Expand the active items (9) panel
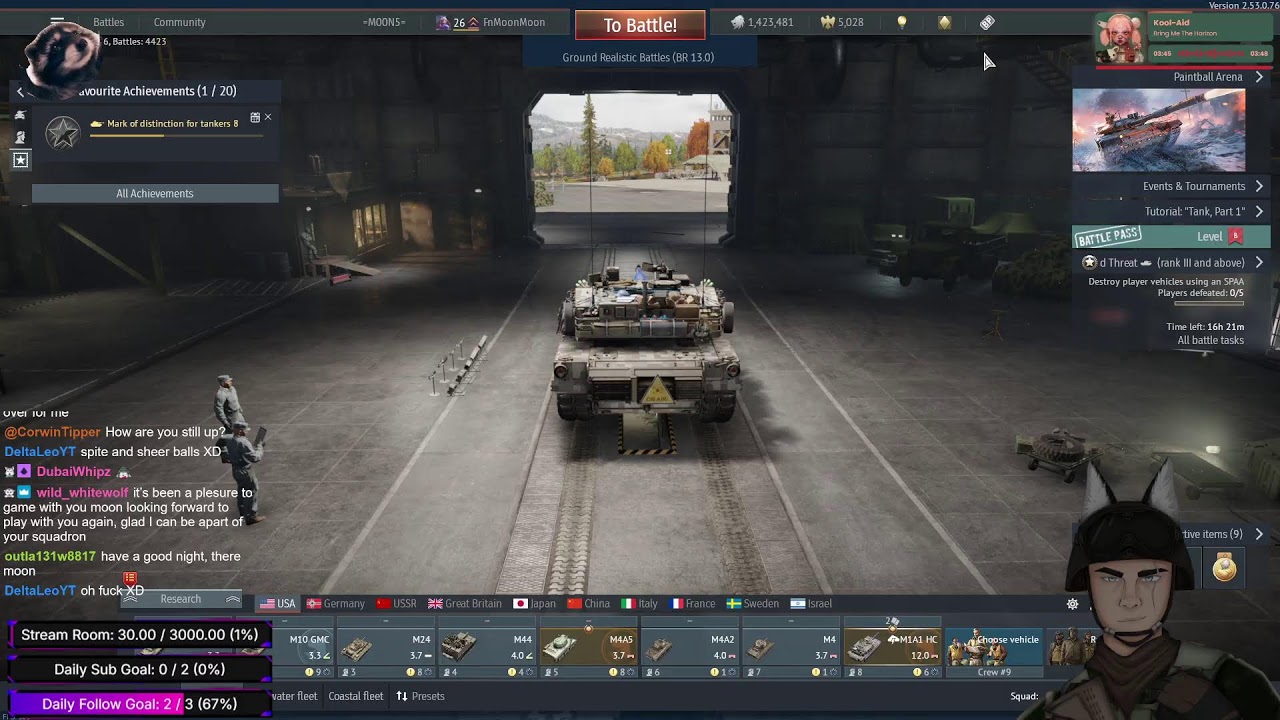Image resolution: width=1280 pixels, height=720 pixels. (1259, 534)
